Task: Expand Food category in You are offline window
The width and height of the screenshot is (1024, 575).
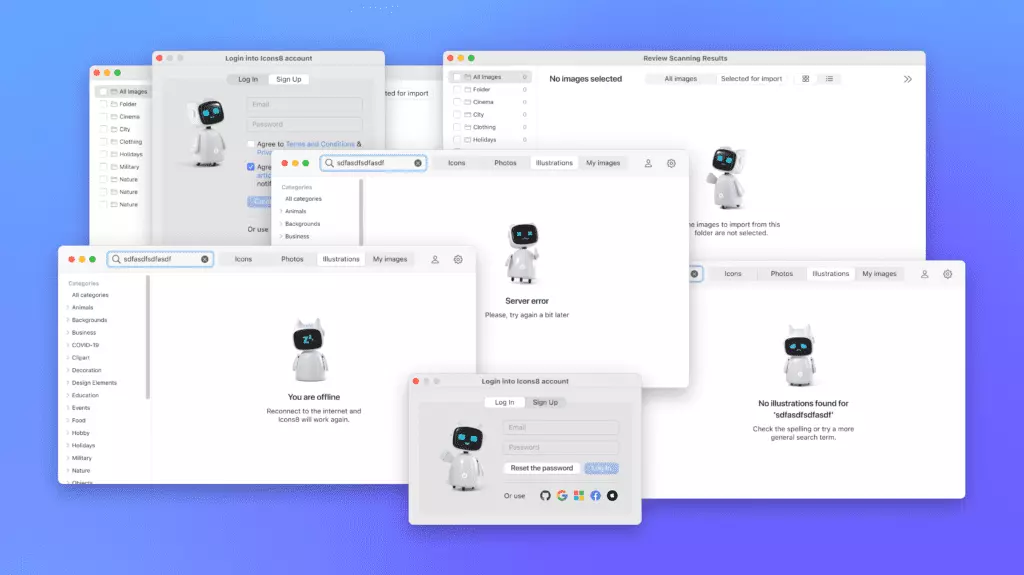Action: pyautogui.click(x=68, y=420)
